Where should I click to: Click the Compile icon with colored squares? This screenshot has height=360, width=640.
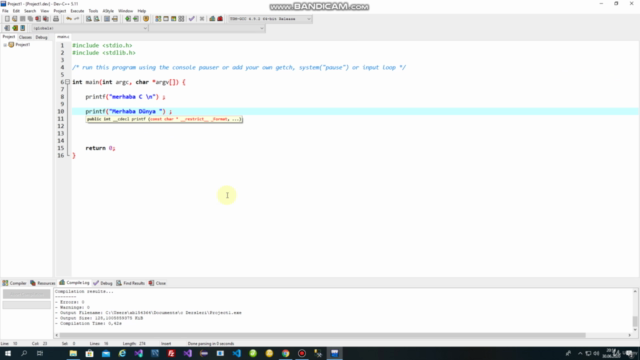click(158, 19)
